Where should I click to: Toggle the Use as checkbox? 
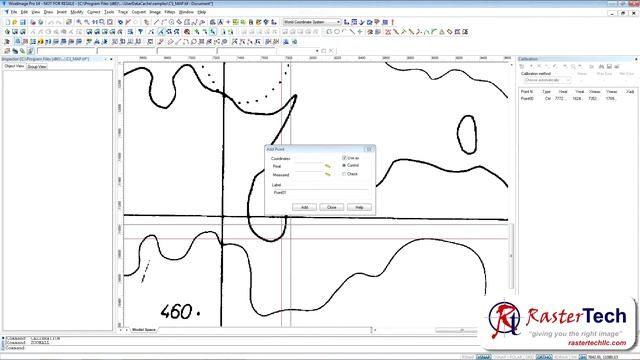[x=344, y=158]
